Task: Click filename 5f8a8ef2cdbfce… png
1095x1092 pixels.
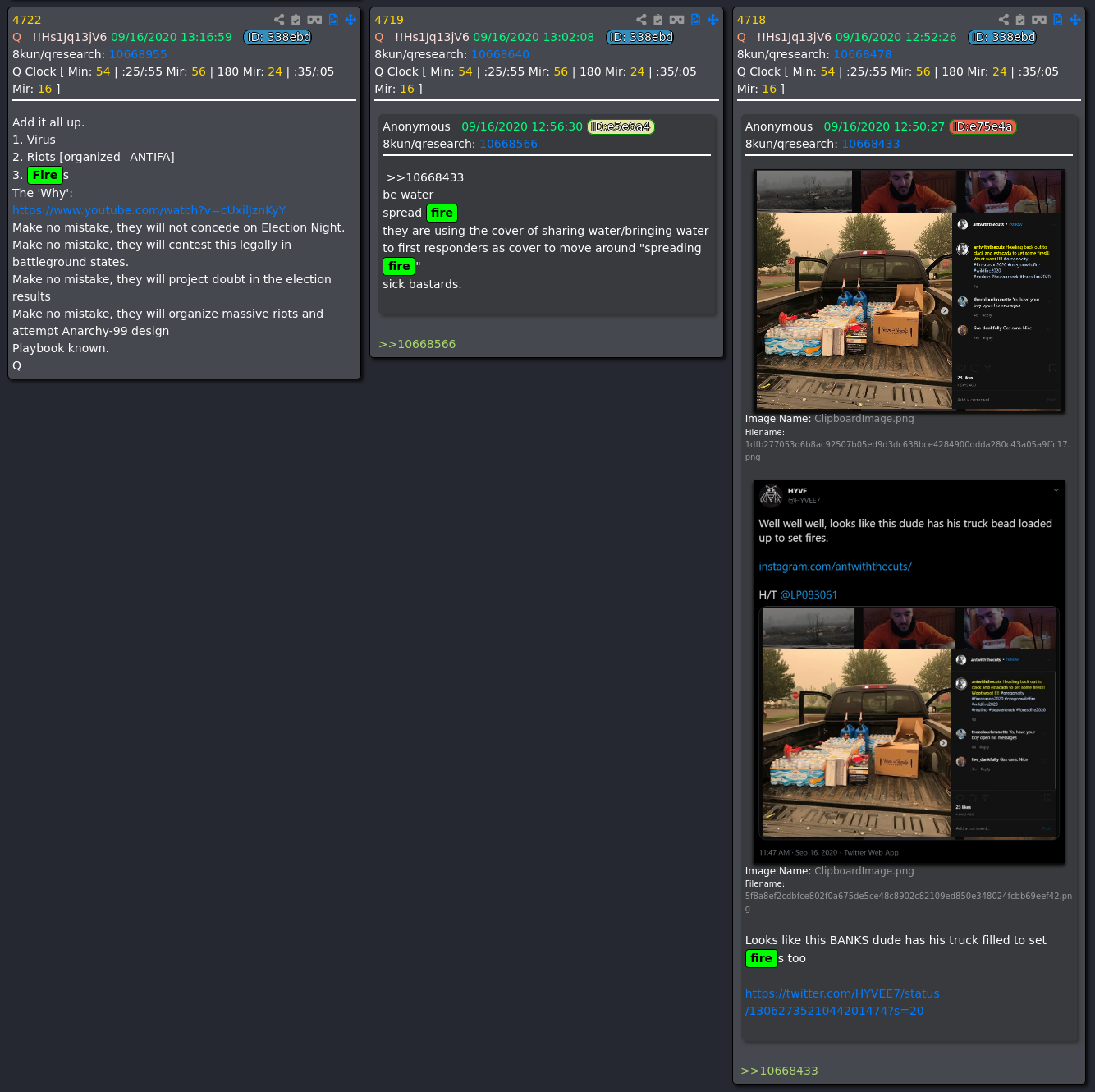Action: click(909, 902)
